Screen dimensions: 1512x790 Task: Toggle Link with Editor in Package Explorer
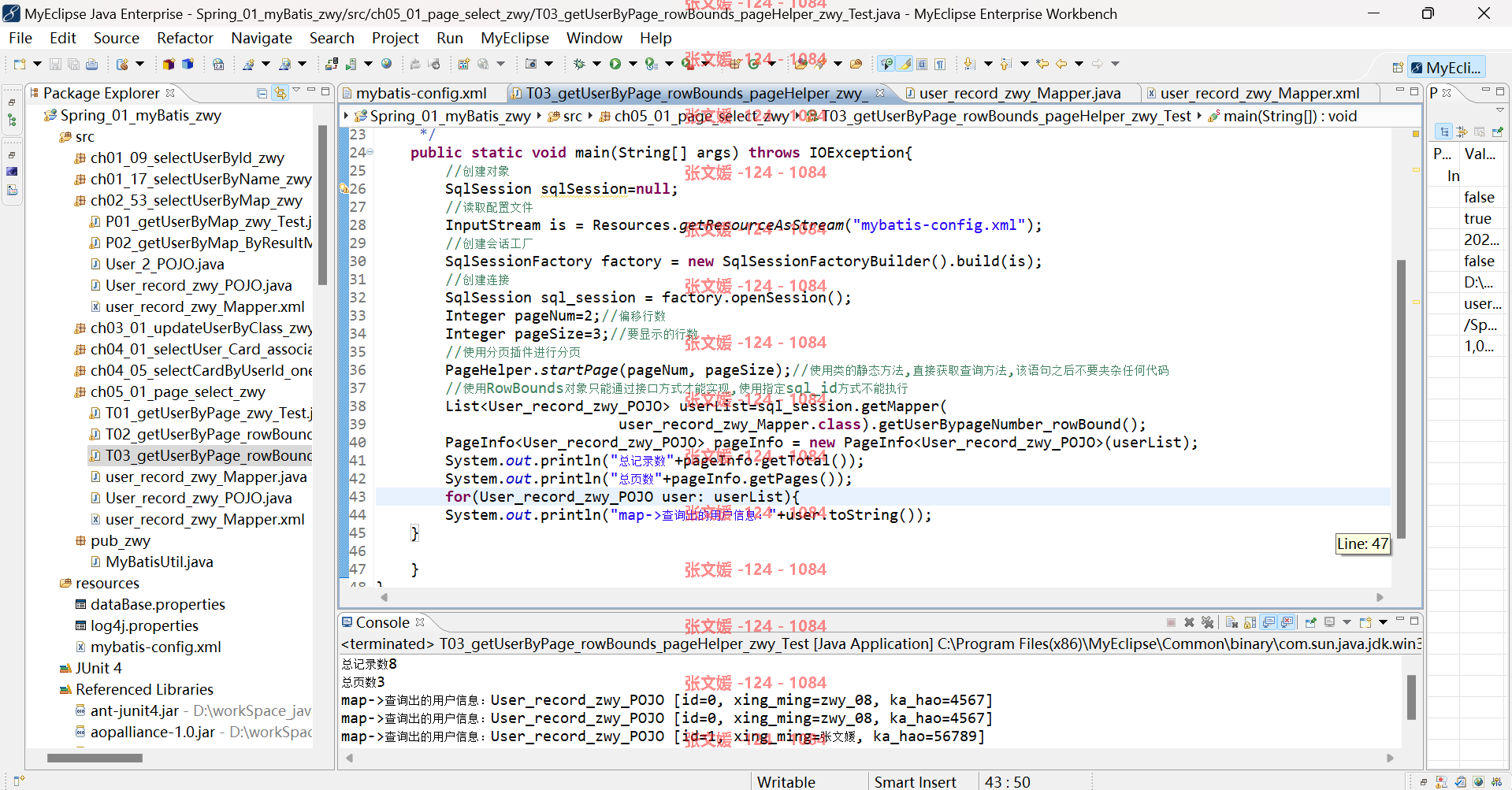(x=280, y=93)
